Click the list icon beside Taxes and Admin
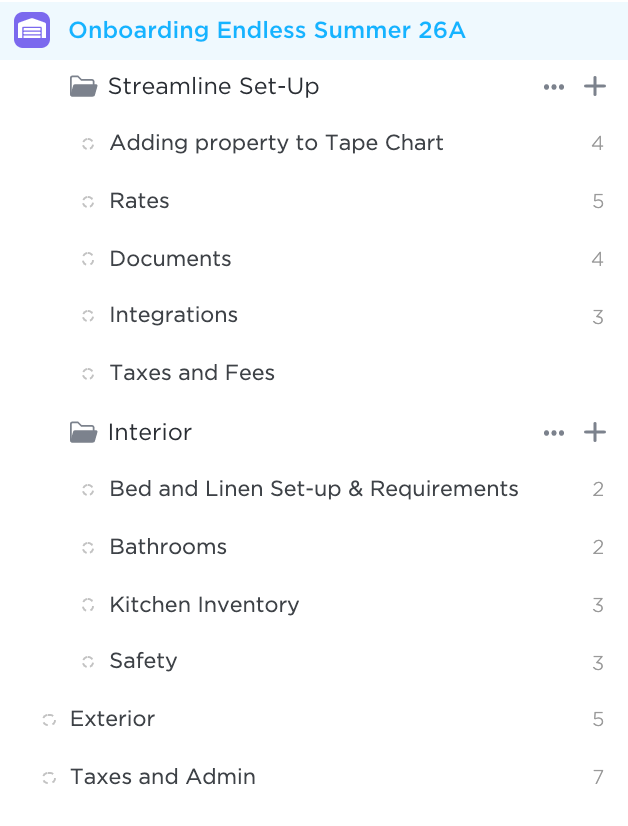 coord(49,778)
